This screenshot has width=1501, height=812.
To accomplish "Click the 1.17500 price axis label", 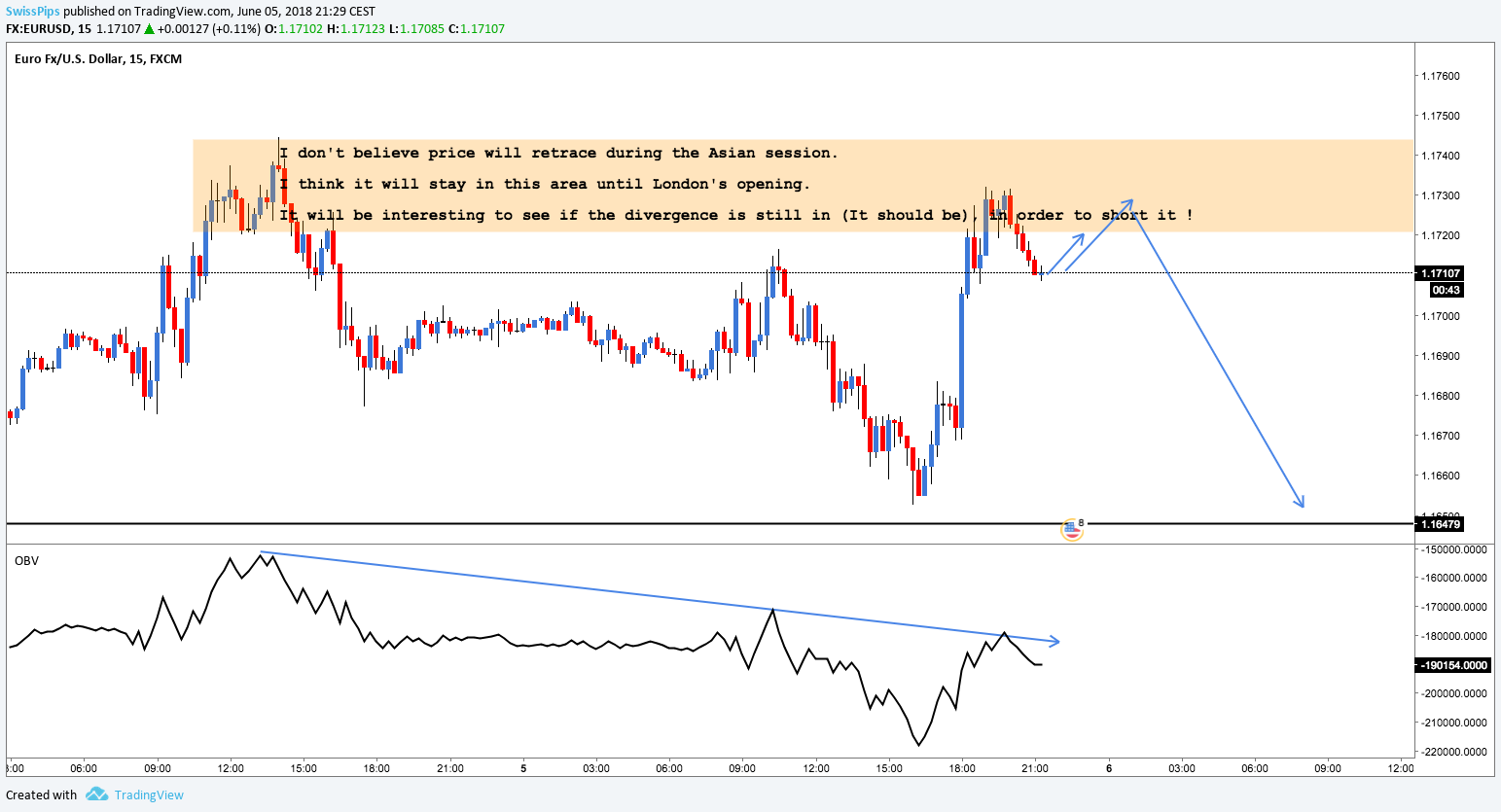I will tap(1441, 116).
